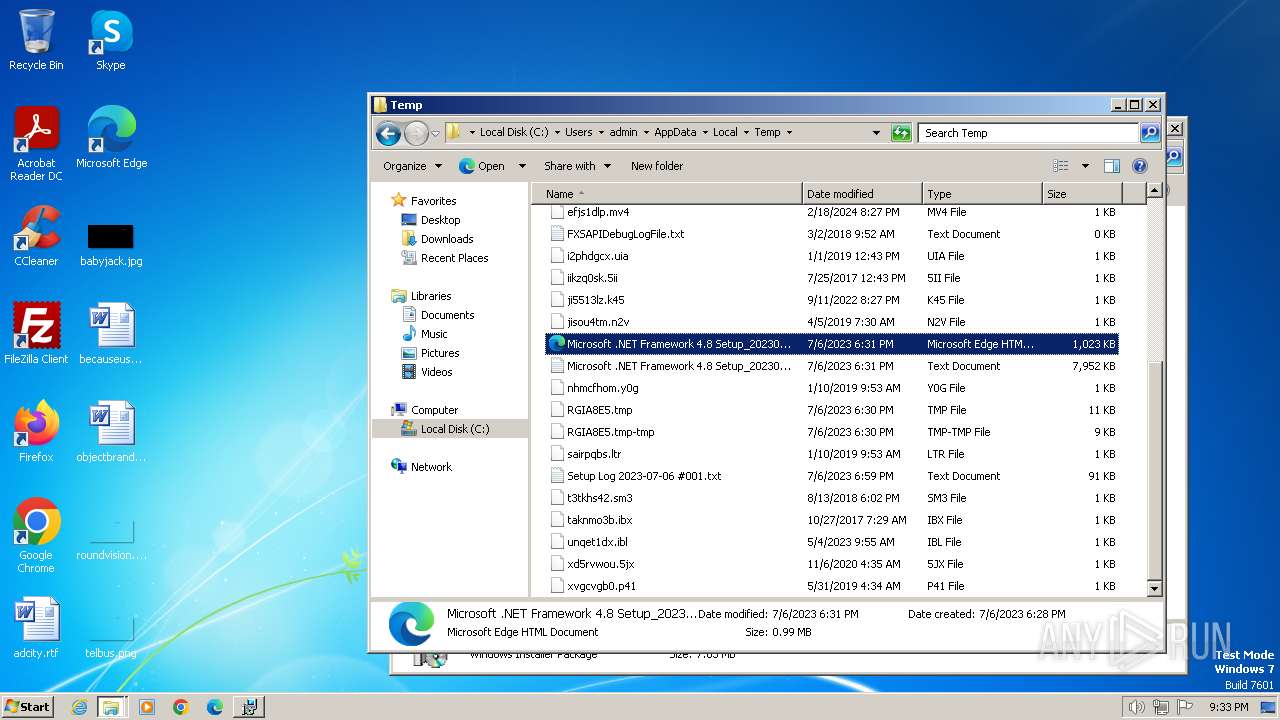Open Microsoft Edge desktop shortcut
This screenshot has width=1280, height=720.
click(111, 138)
